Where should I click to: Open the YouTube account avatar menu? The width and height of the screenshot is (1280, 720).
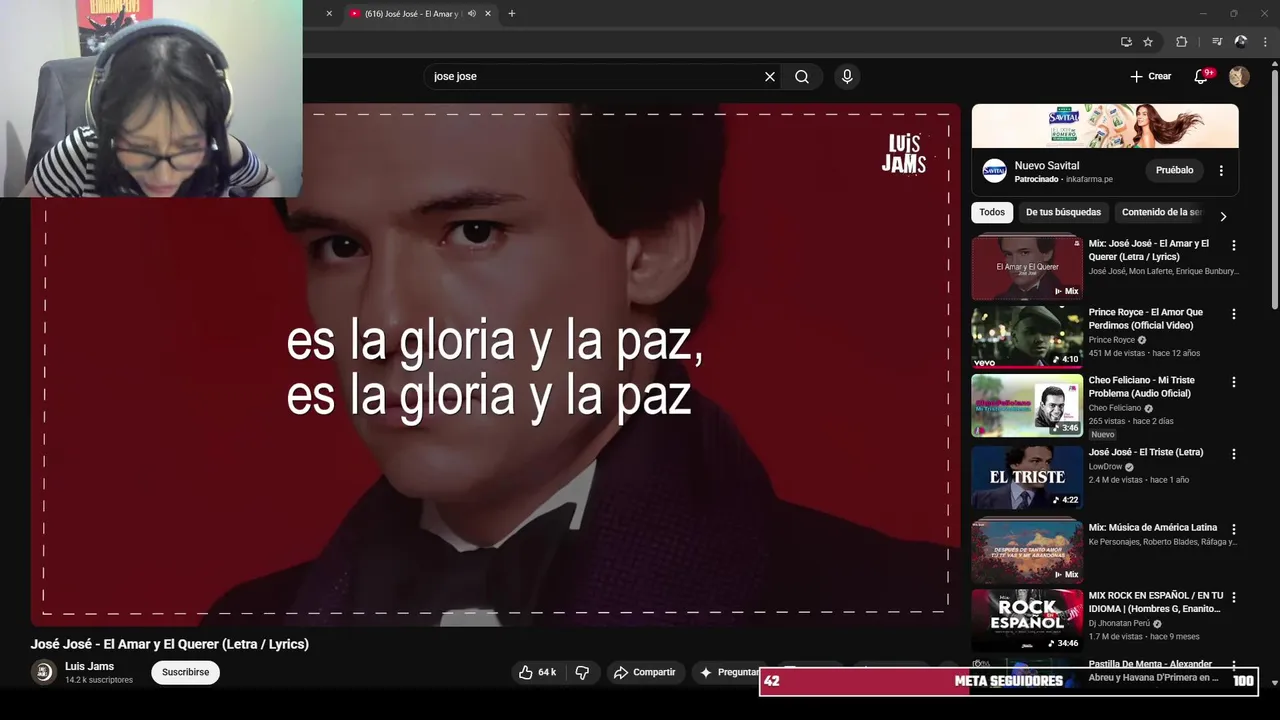pos(1239,76)
